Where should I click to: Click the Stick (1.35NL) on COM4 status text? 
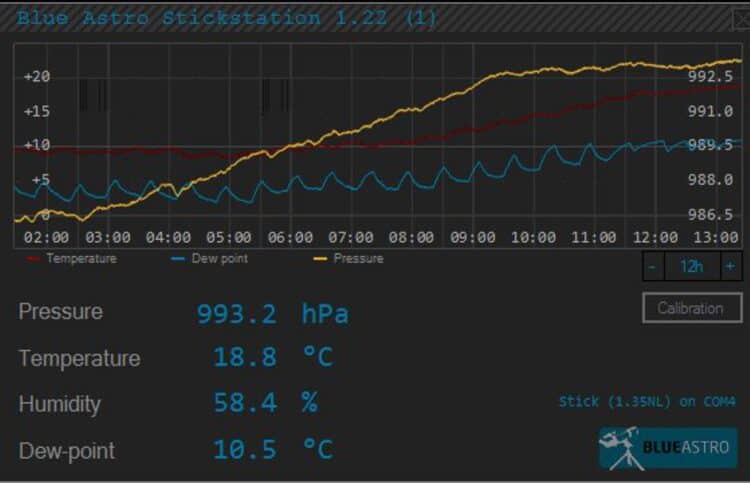coord(647,401)
